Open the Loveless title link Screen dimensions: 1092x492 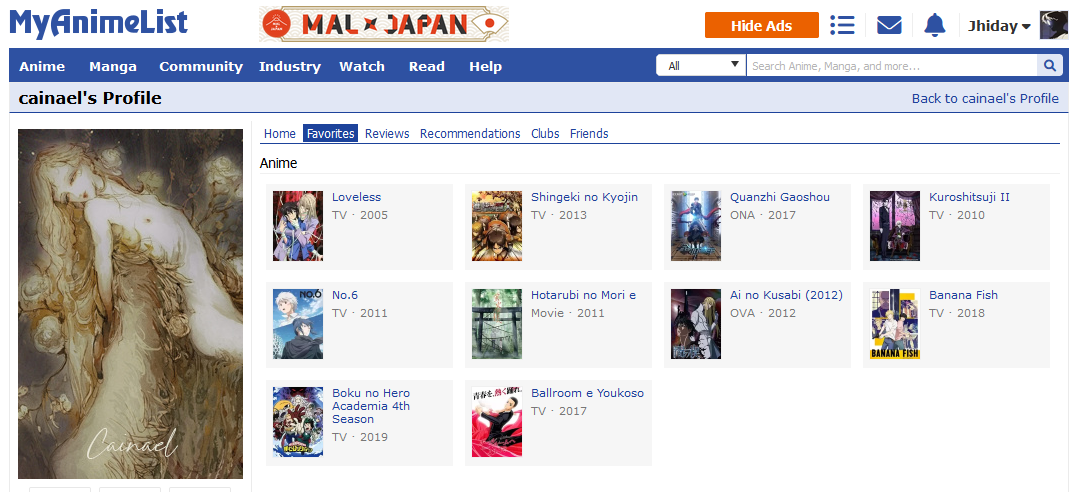356,197
